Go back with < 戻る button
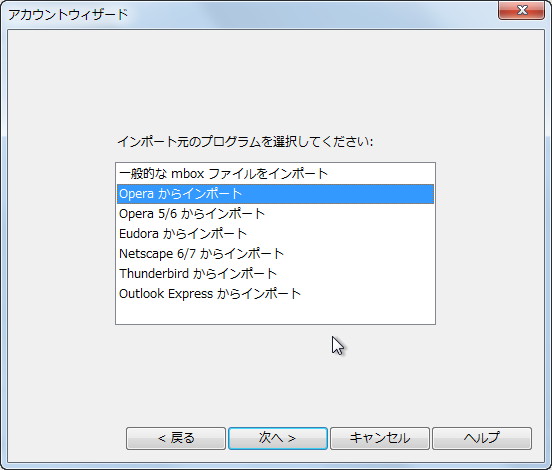The width and height of the screenshot is (552, 470). pyautogui.click(x=176, y=438)
